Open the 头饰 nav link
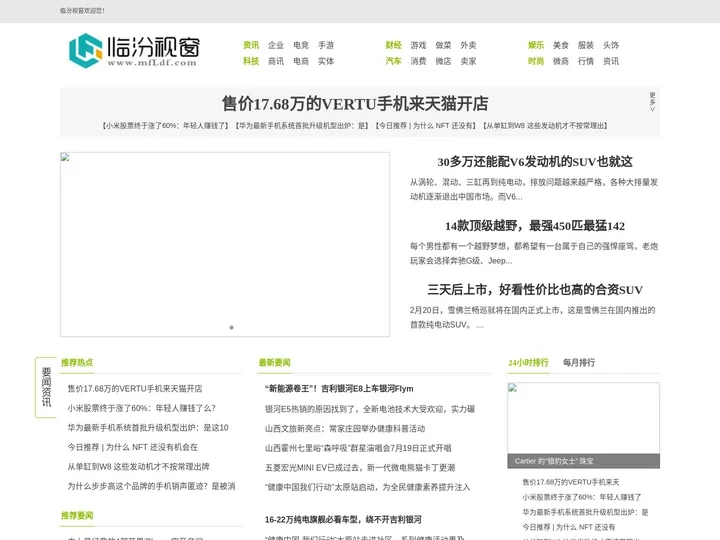720x540 pixels. pos(611,45)
